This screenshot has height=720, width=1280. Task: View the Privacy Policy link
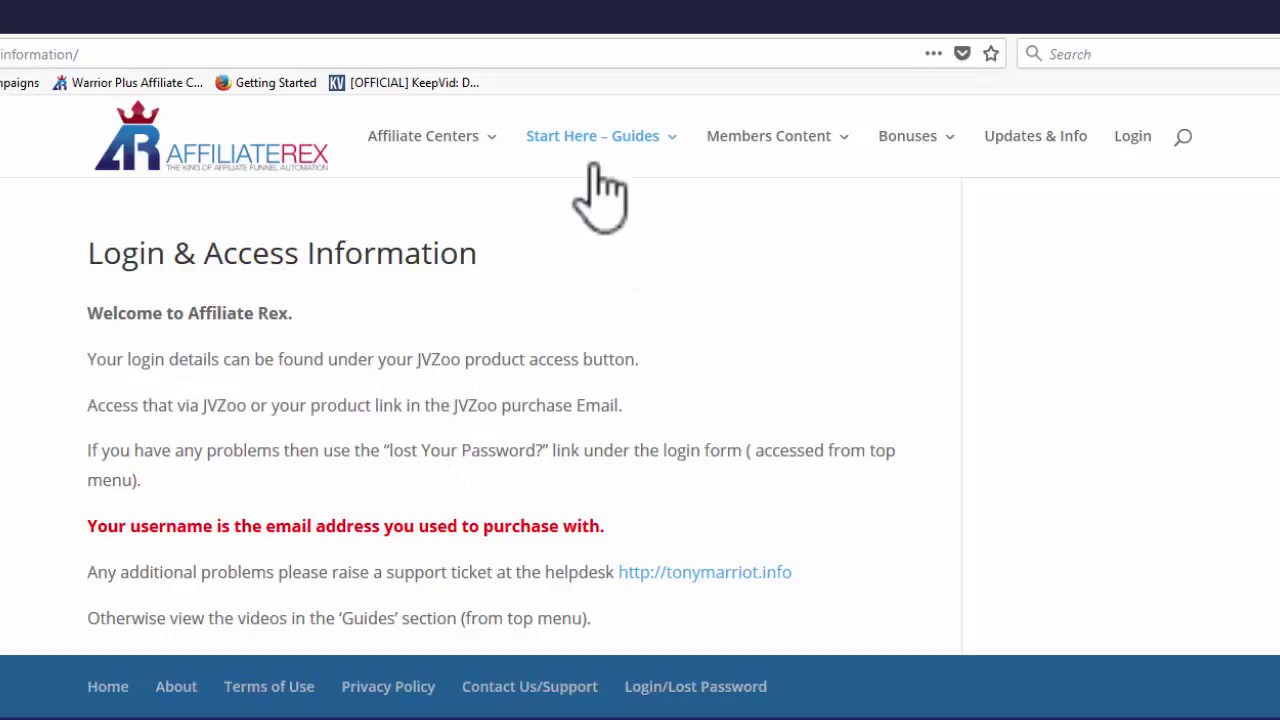(x=388, y=686)
